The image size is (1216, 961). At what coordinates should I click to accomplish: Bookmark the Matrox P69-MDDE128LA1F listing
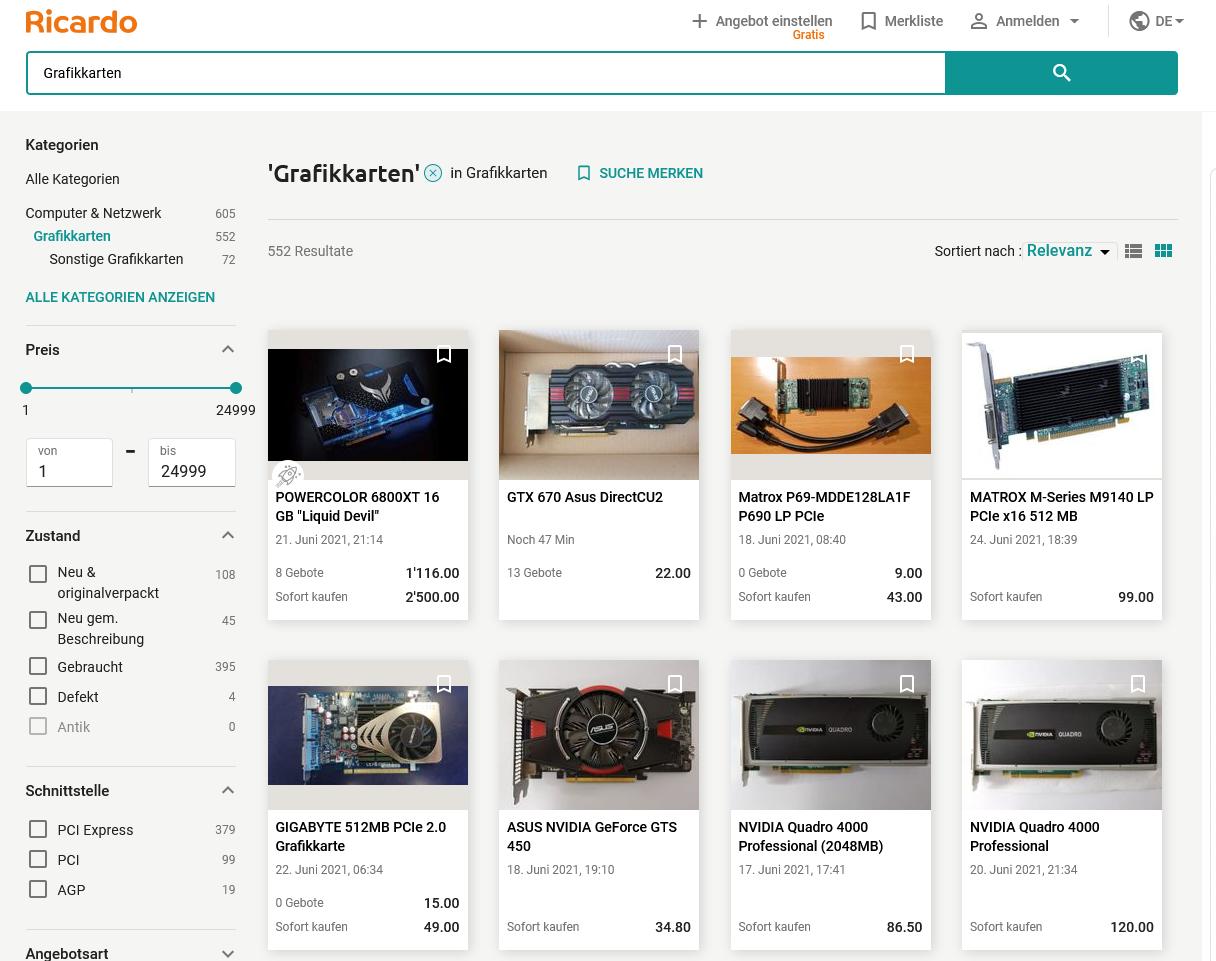coord(907,355)
